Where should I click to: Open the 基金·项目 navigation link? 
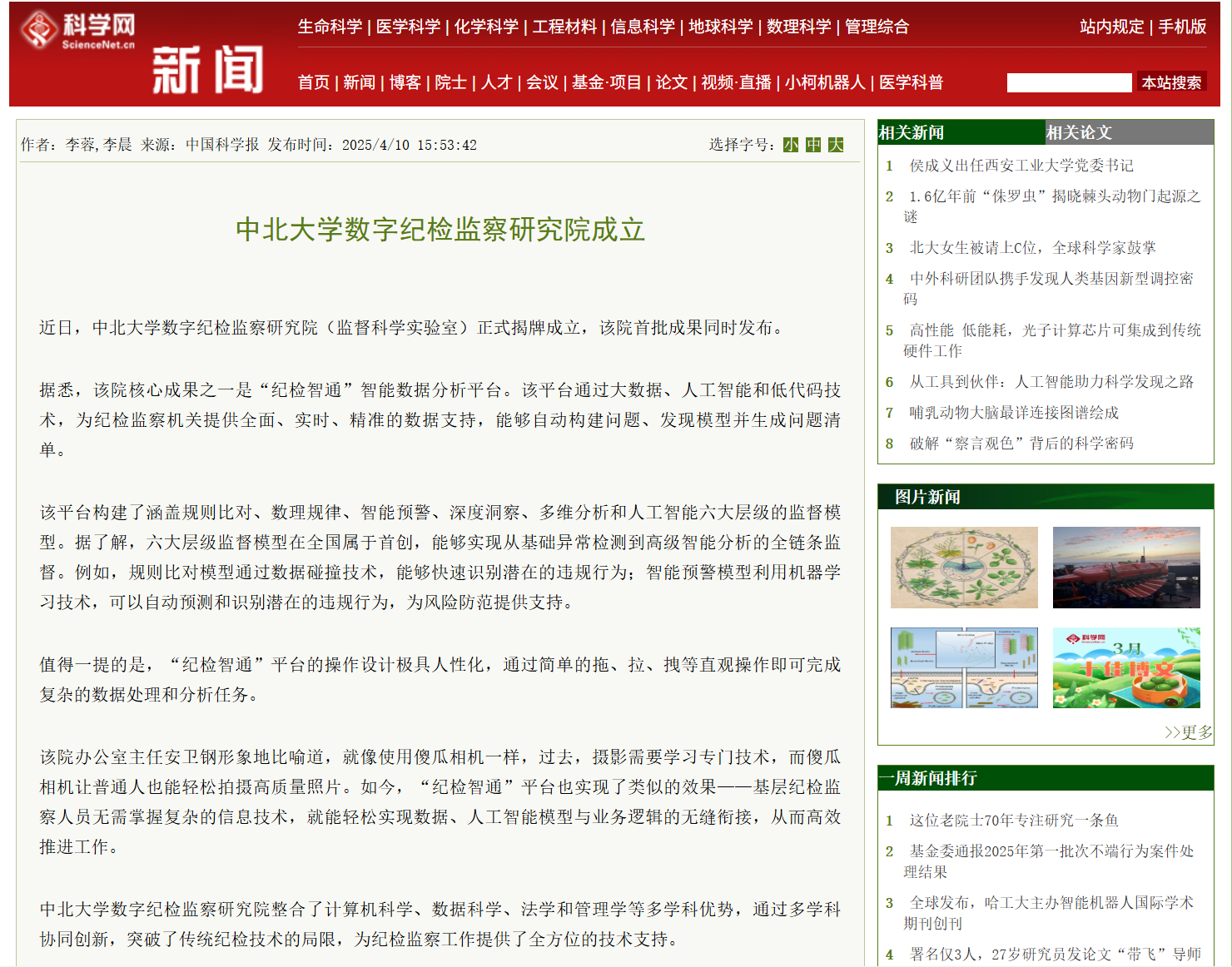[x=606, y=82]
